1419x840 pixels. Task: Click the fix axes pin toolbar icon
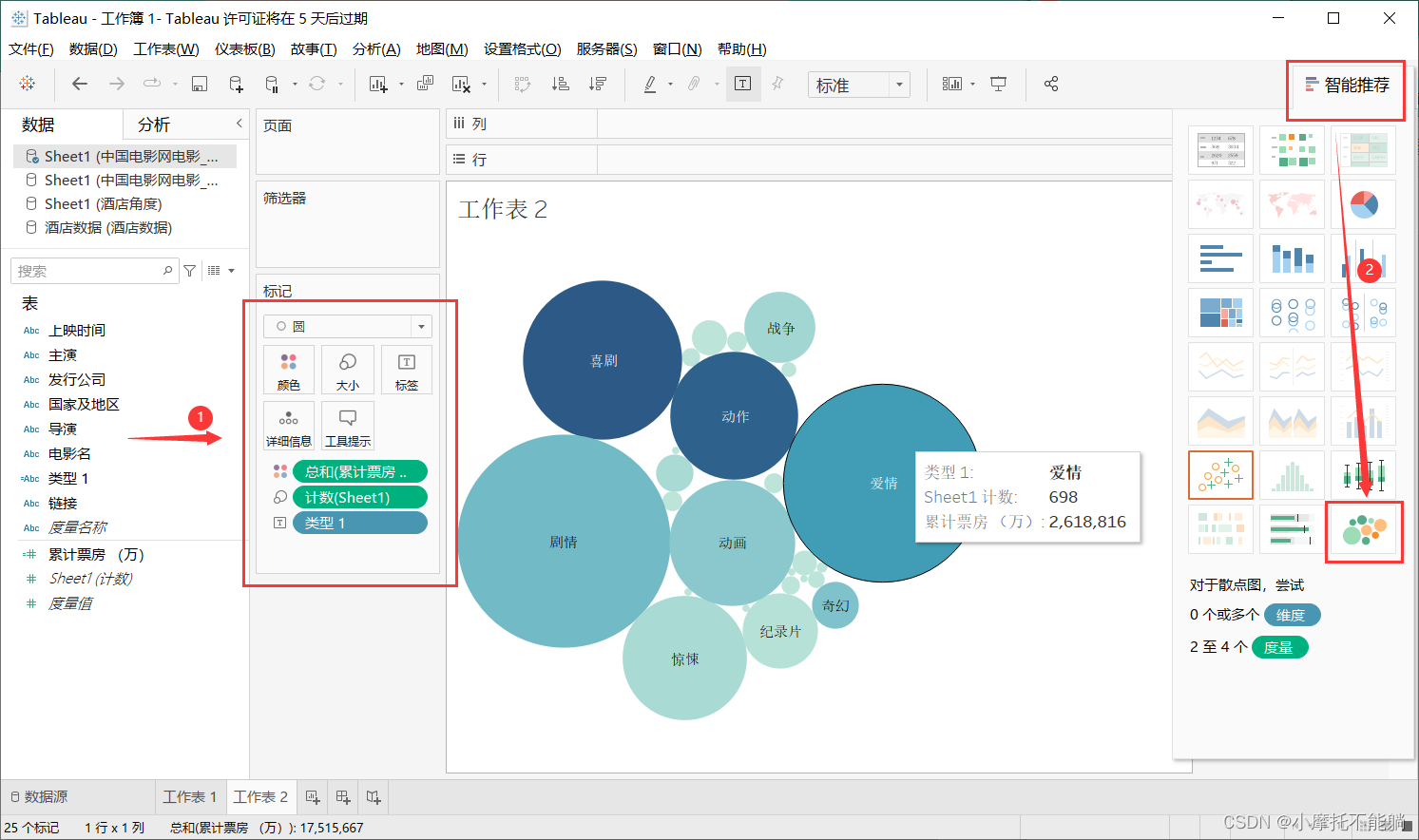pos(777,84)
